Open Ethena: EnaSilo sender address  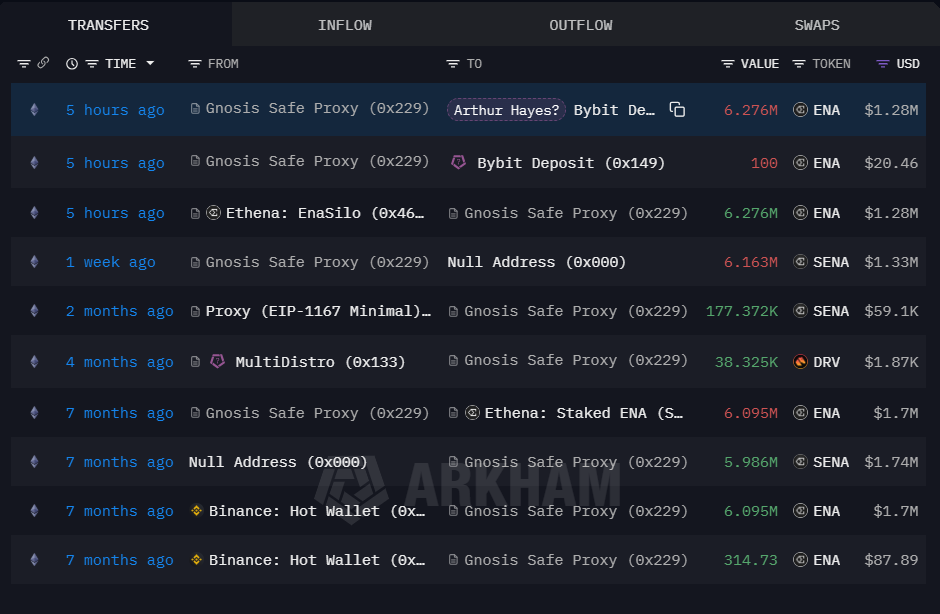click(x=324, y=213)
